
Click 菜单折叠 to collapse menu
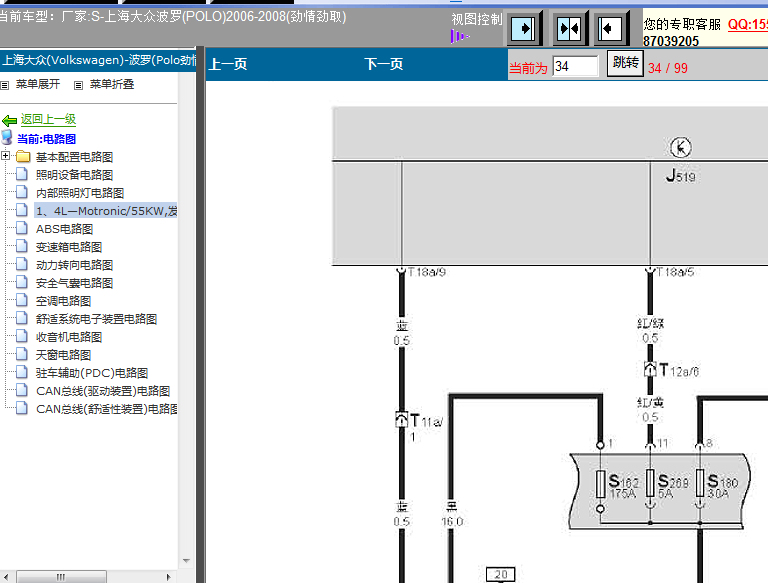coord(112,84)
